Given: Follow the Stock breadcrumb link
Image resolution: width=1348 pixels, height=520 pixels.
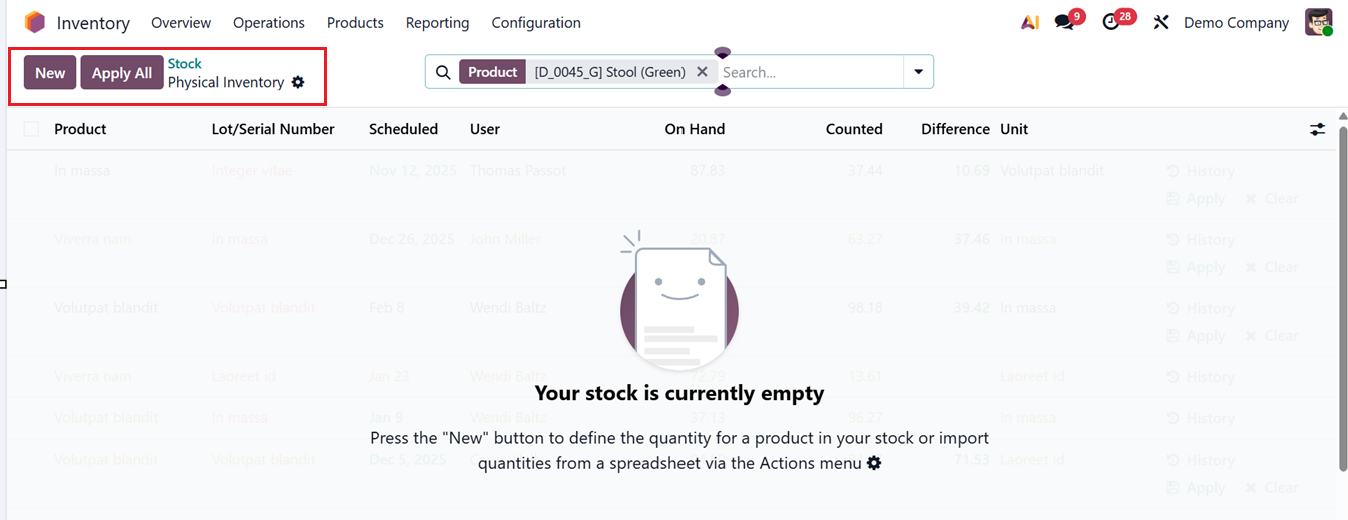Looking at the screenshot, I should click(x=185, y=63).
